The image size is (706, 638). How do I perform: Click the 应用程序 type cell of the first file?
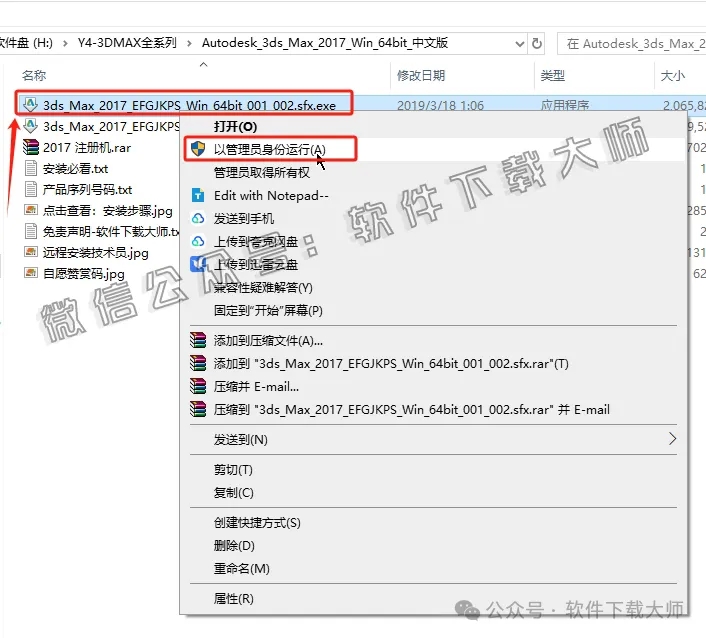point(565,105)
